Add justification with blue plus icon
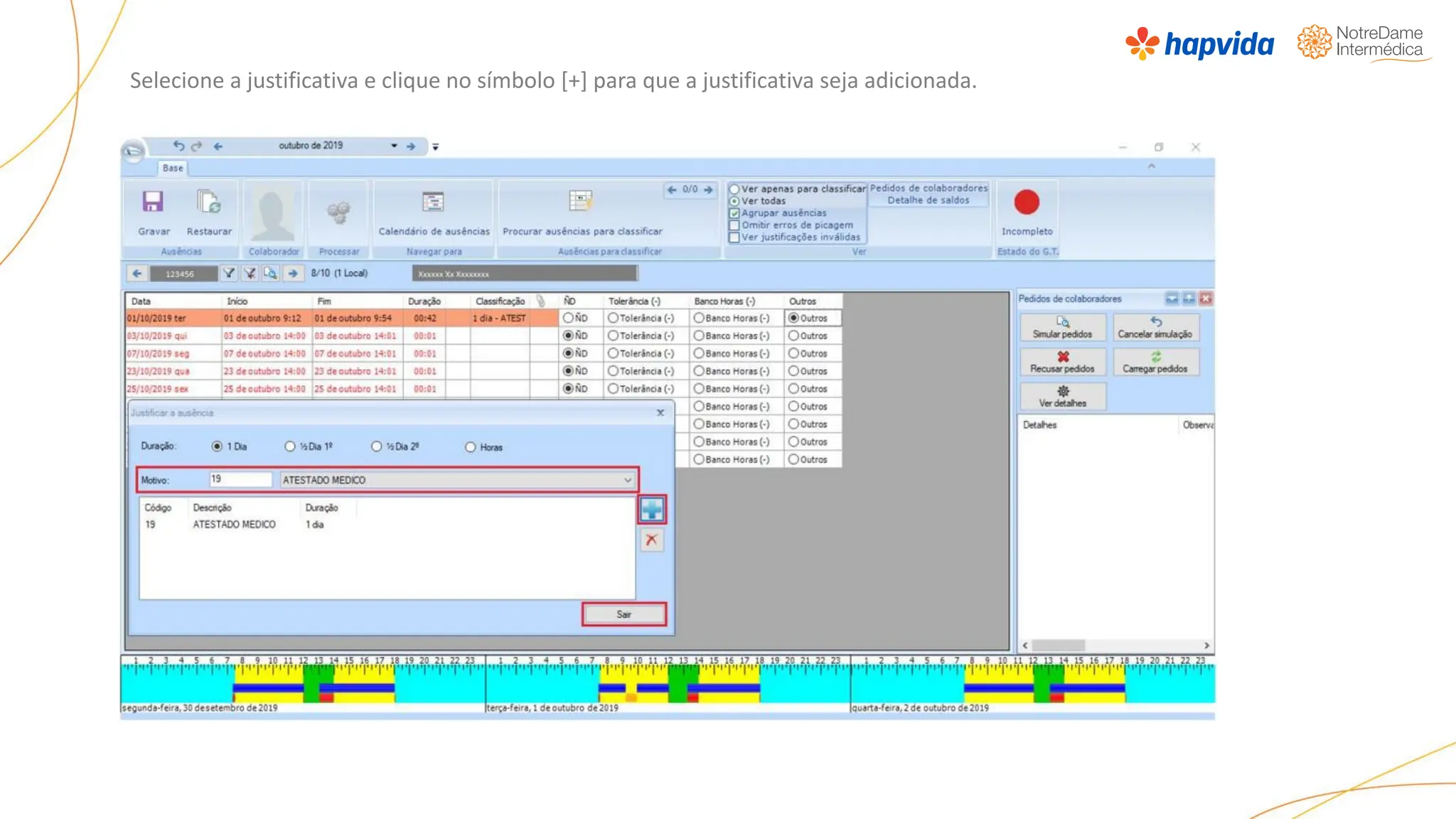The height and width of the screenshot is (819, 1456). [x=652, y=509]
